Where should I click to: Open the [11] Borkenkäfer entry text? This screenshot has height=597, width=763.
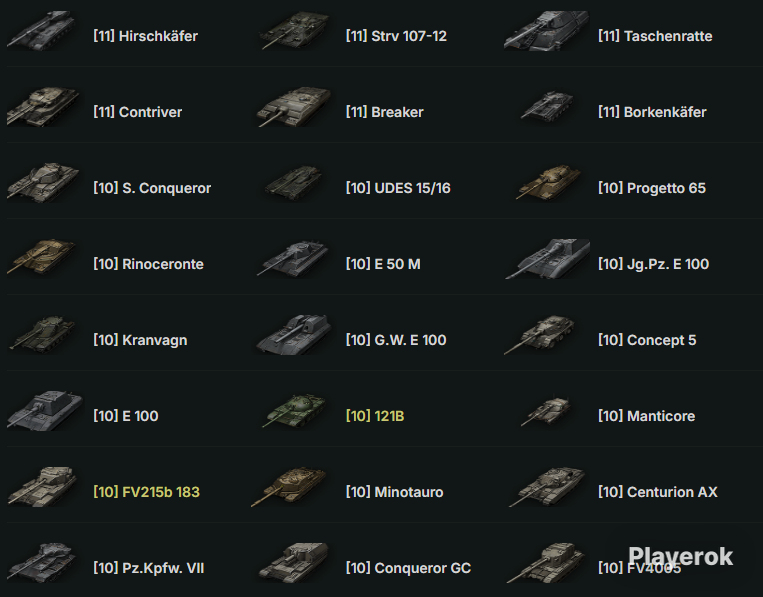tap(652, 112)
